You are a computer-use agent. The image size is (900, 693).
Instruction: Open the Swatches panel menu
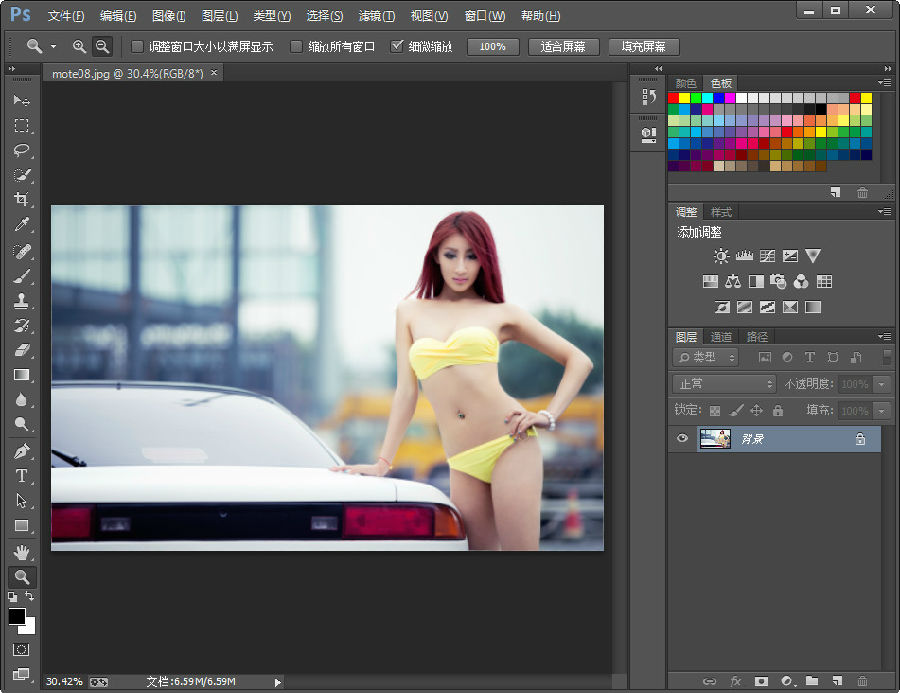click(x=884, y=83)
